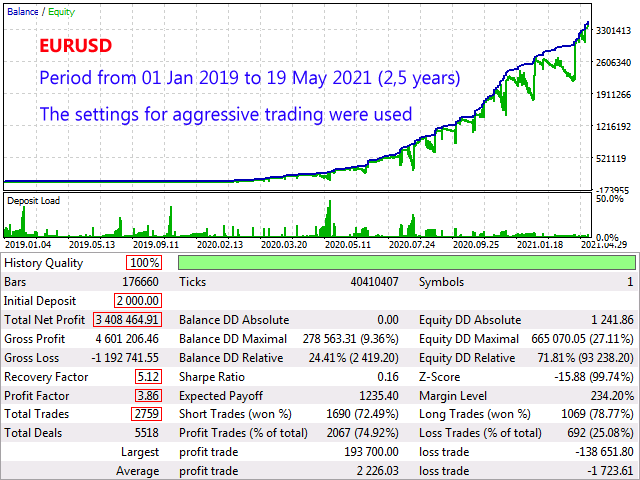Viewport: 640px width, 480px height.
Task: Click the 2020.03.20 date axis label
Action: click(x=284, y=244)
